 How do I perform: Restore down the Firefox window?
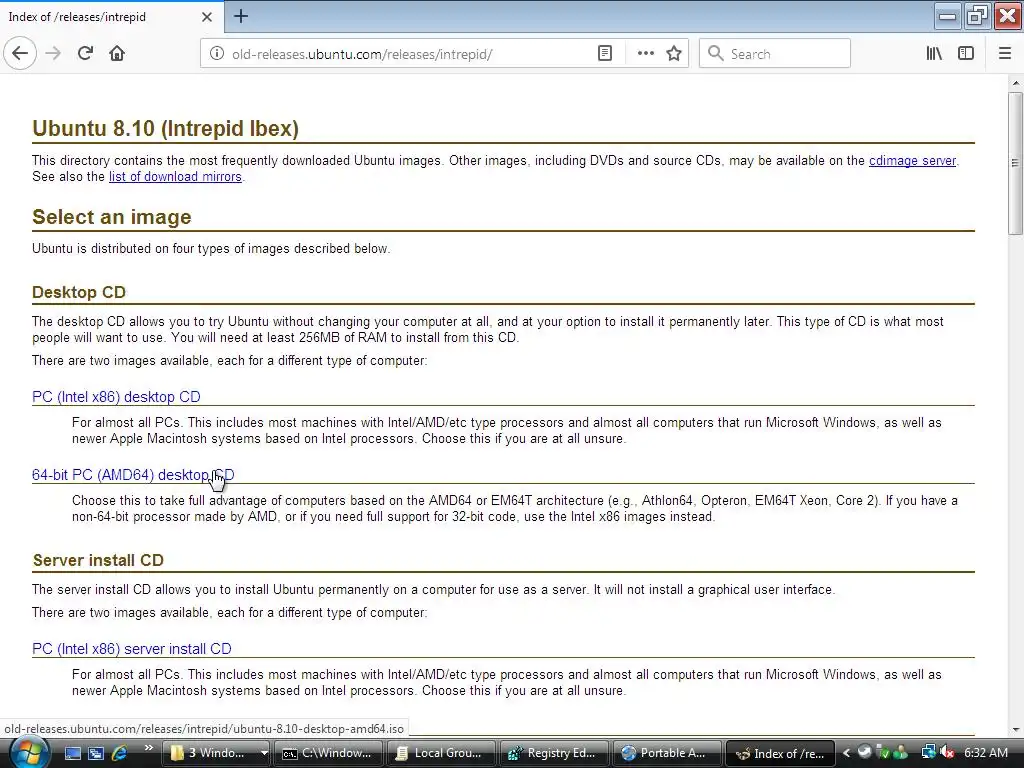pyautogui.click(x=977, y=16)
